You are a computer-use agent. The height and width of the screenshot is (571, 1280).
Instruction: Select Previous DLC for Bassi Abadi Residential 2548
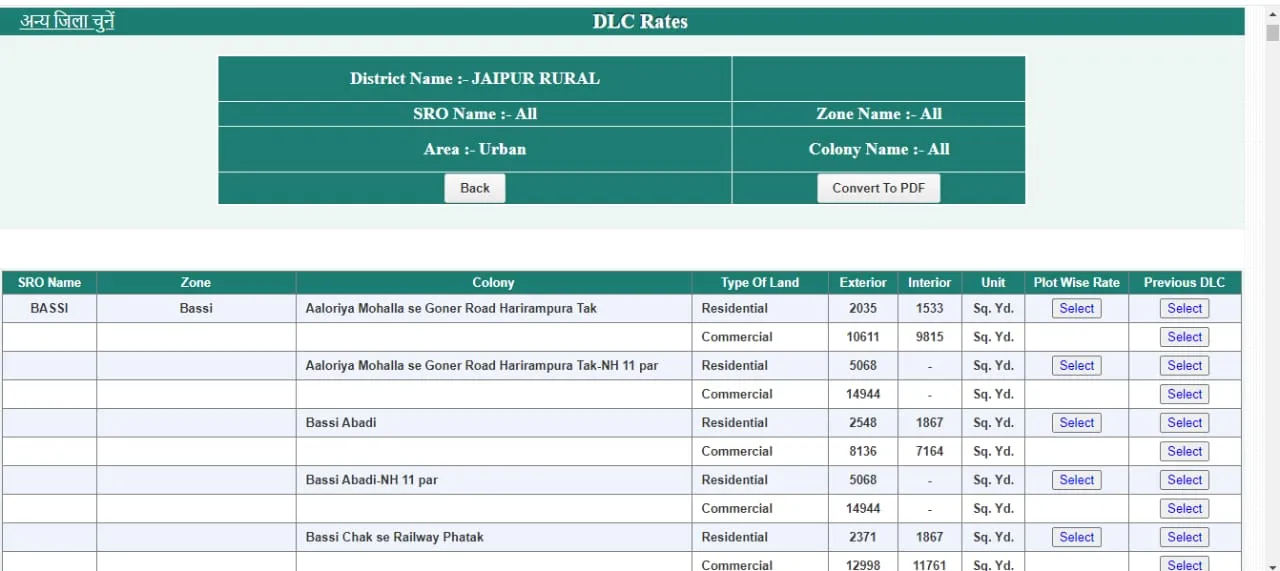(x=1184, y=423)
